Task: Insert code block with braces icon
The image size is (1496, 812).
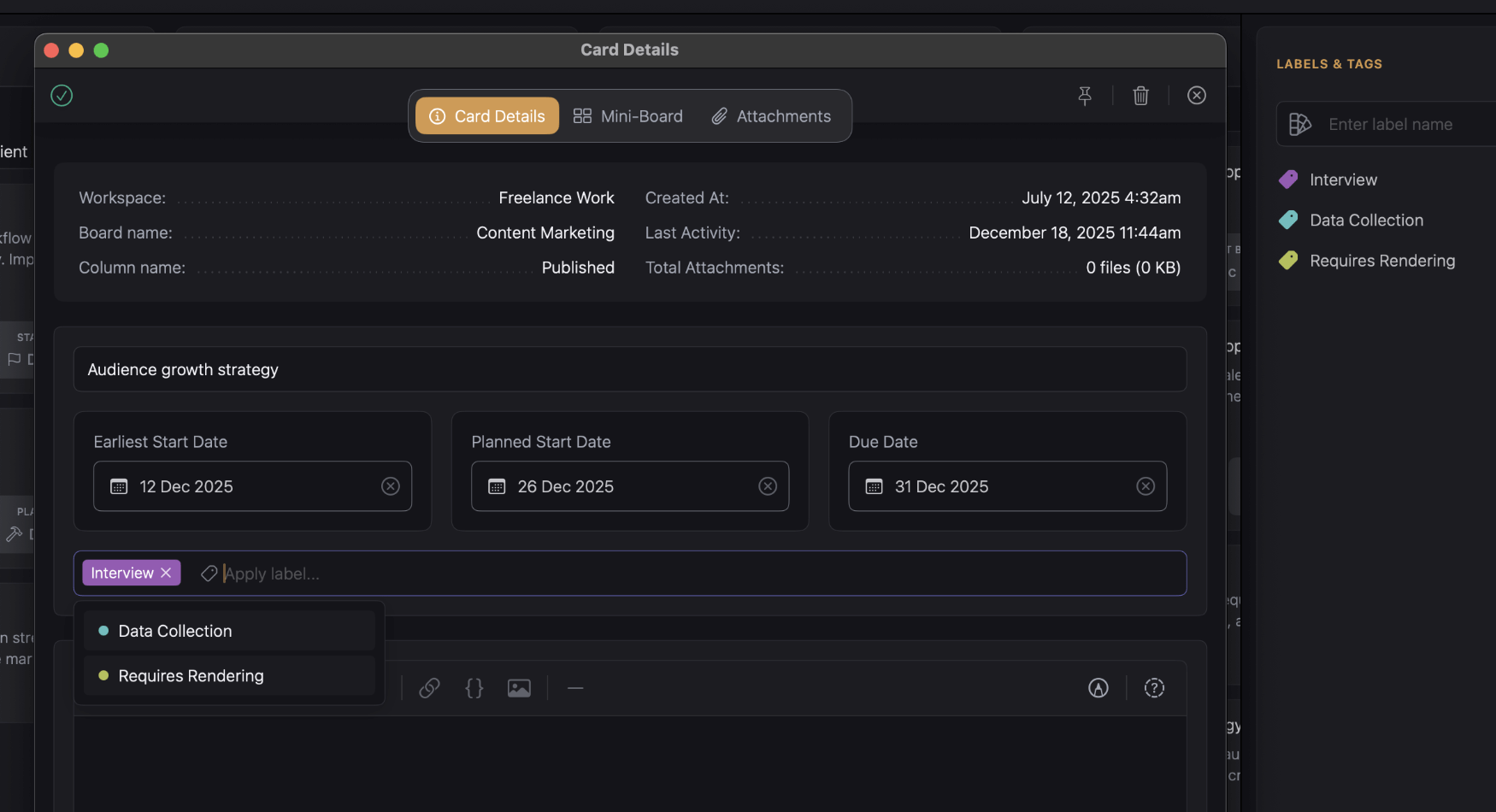Action: (x=474, y=688)
